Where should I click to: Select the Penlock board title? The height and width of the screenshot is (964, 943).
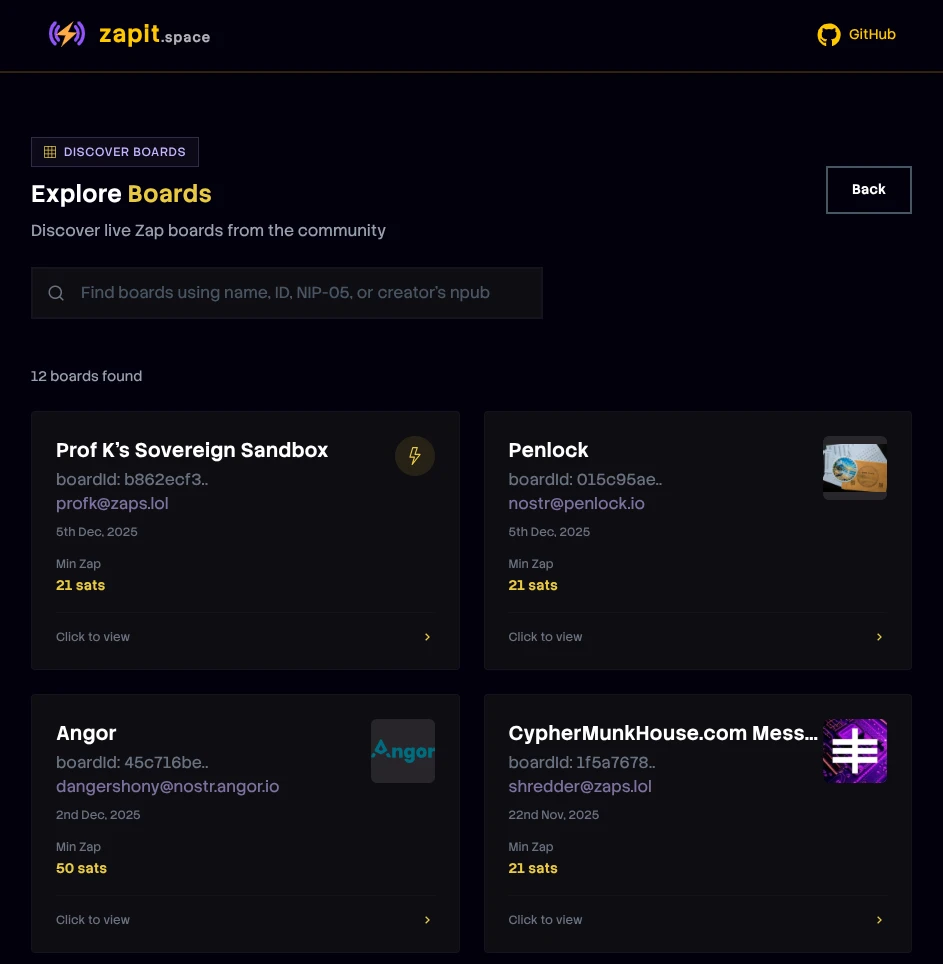(548, 450)
